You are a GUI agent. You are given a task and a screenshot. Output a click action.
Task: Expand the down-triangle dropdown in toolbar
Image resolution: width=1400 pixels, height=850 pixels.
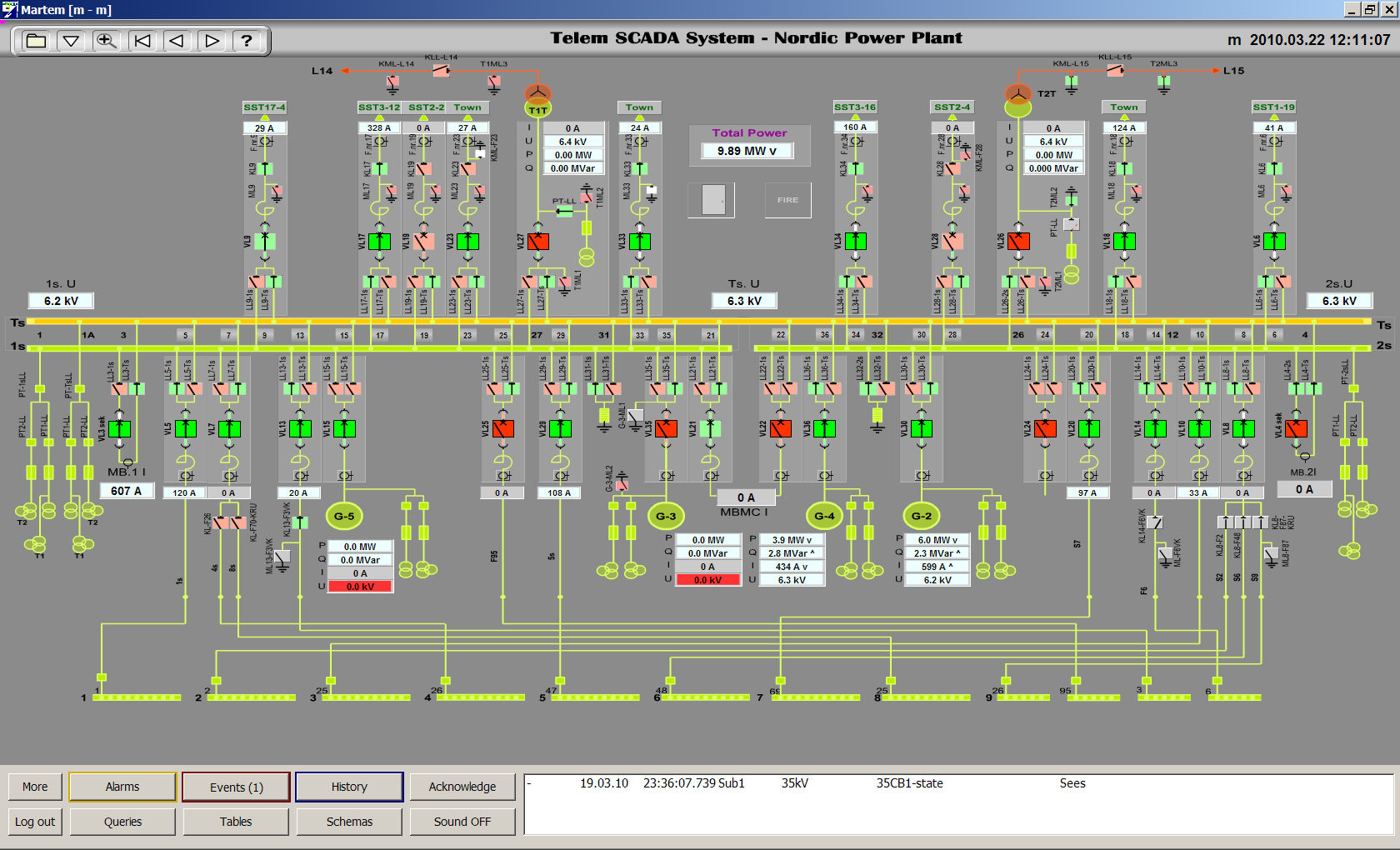[x=72, y=41]
